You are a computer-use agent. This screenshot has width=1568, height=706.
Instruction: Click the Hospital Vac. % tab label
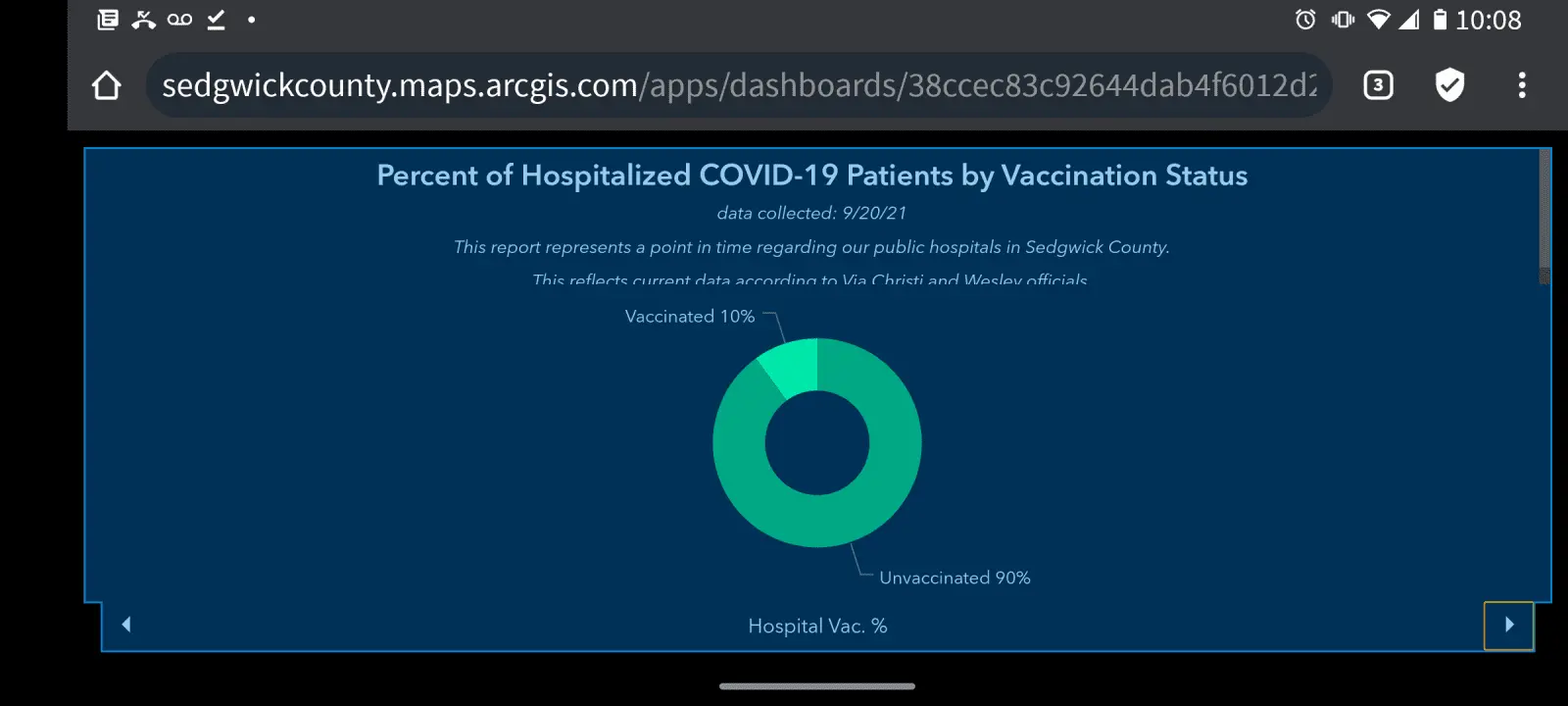[x=817, y=626]
